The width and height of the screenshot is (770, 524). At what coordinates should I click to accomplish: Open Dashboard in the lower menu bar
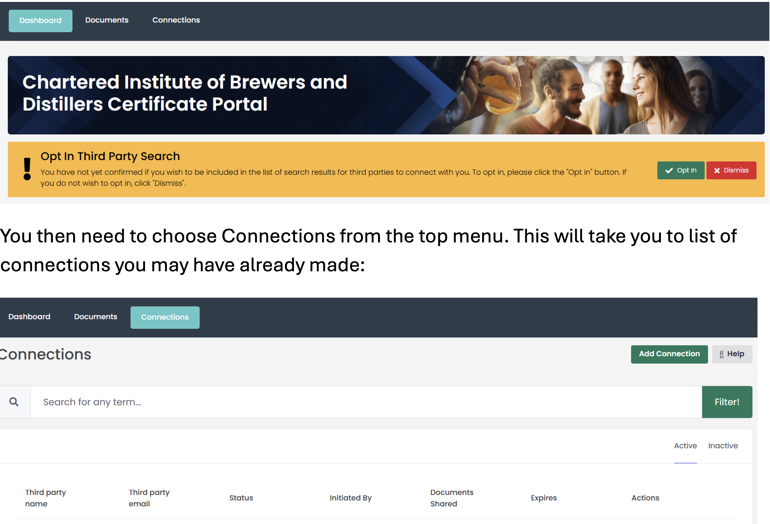(29, 317)
